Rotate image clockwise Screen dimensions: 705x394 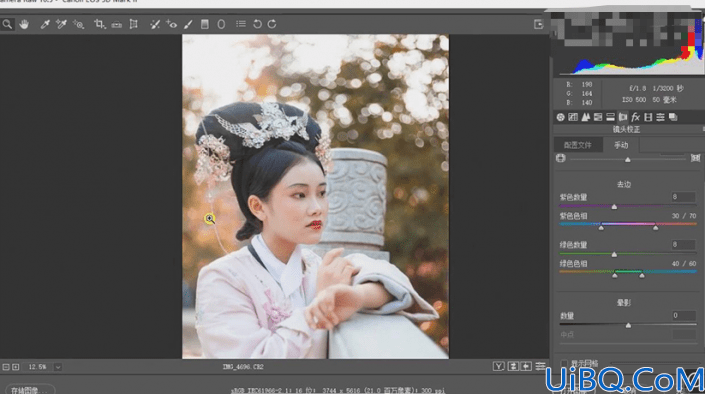click(x=272, y=24)
